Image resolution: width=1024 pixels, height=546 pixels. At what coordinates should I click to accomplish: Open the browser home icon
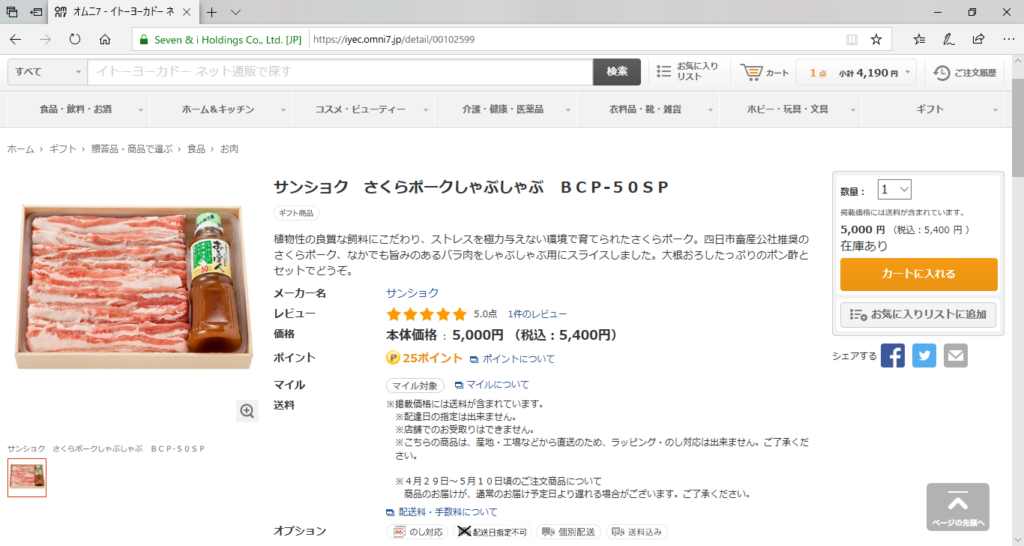pos(105,39)
